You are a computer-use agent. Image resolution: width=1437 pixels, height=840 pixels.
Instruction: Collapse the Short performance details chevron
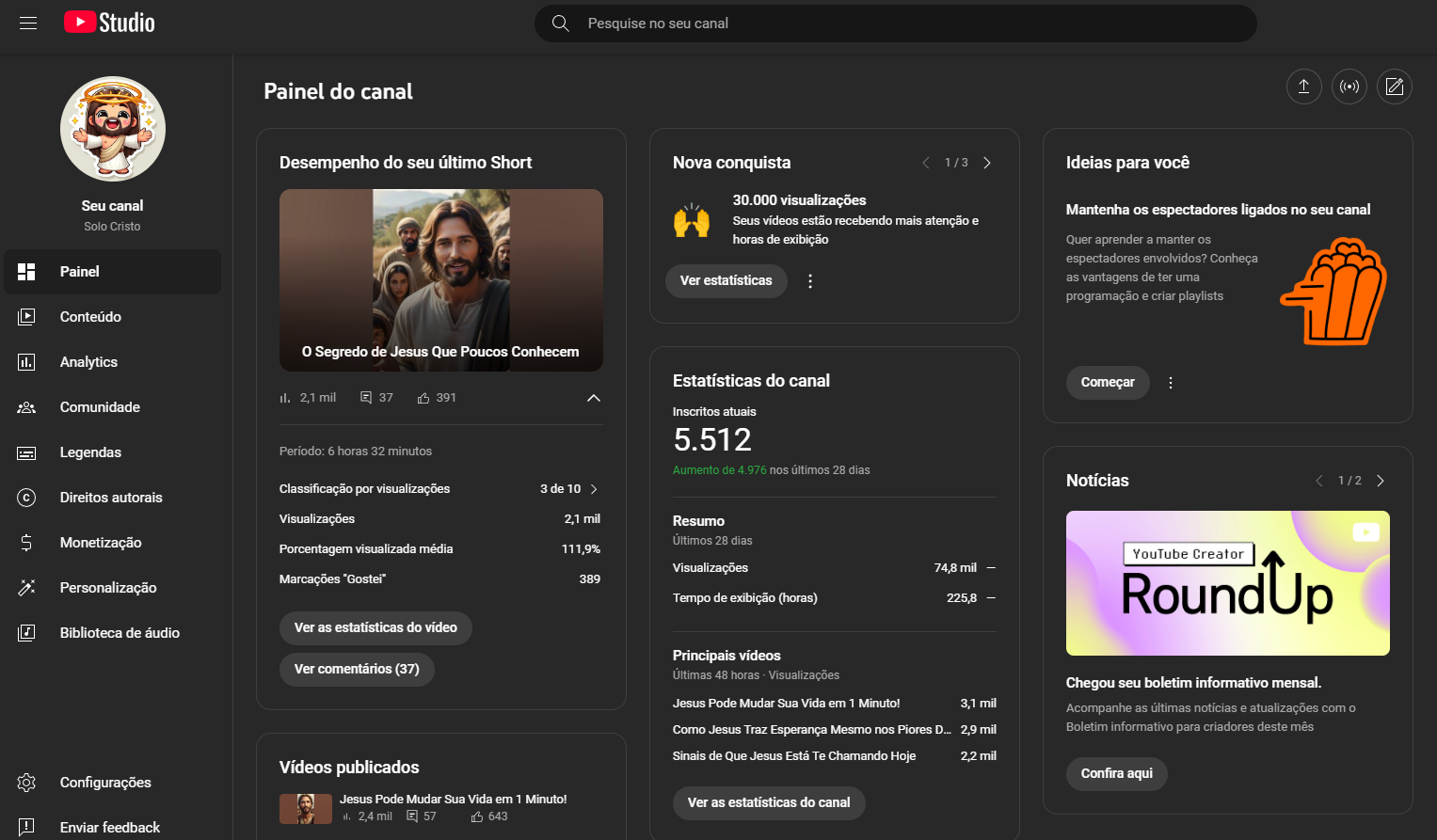point(594,398)
